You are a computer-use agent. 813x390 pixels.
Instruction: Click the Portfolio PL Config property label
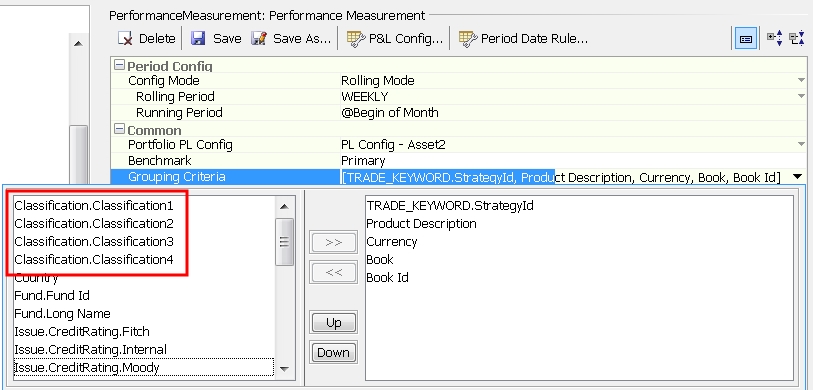(x=180, y=145)
